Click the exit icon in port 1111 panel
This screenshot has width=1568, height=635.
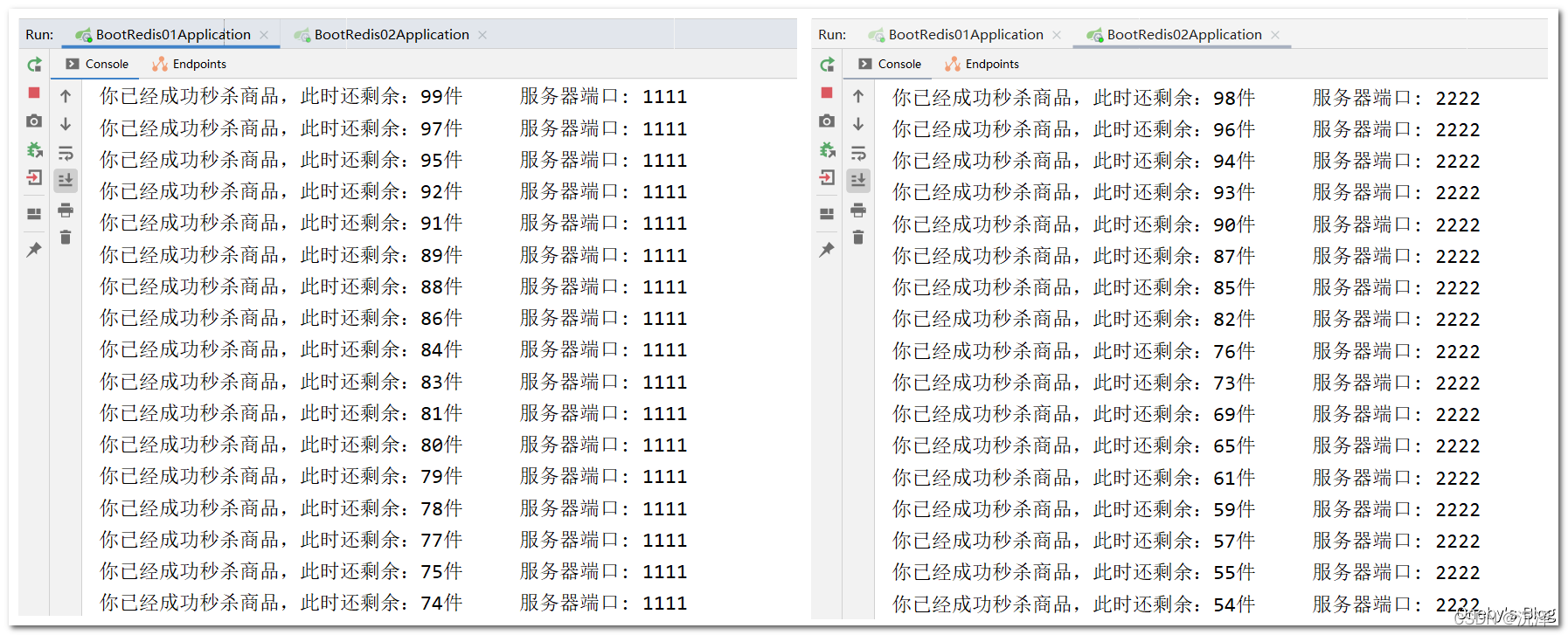[x=34, y=178]
